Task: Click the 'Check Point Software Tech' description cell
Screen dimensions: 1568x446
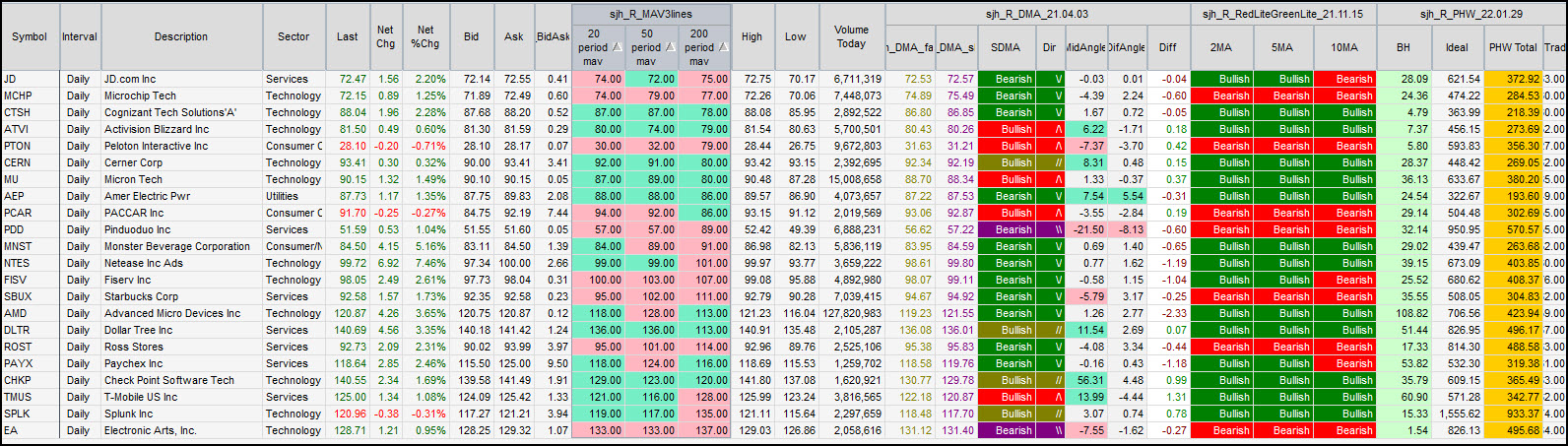Action: pos(181,380)
